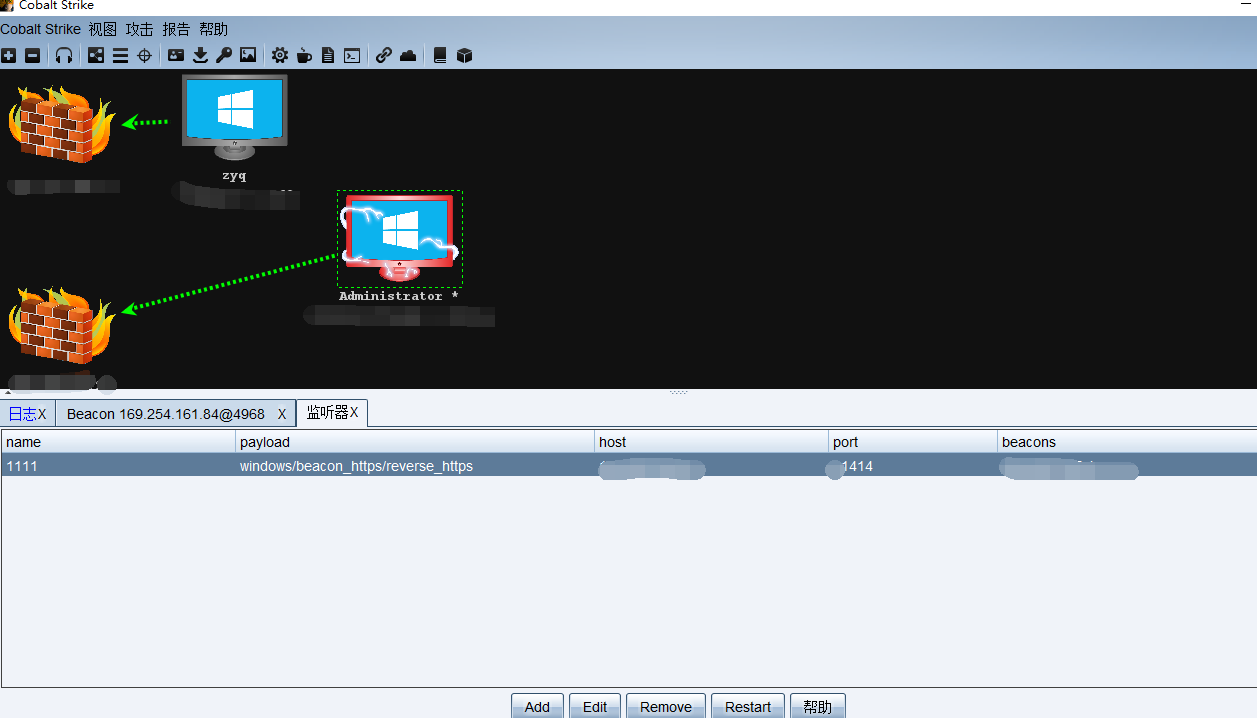Sort listeners by the payload column header

415,442
